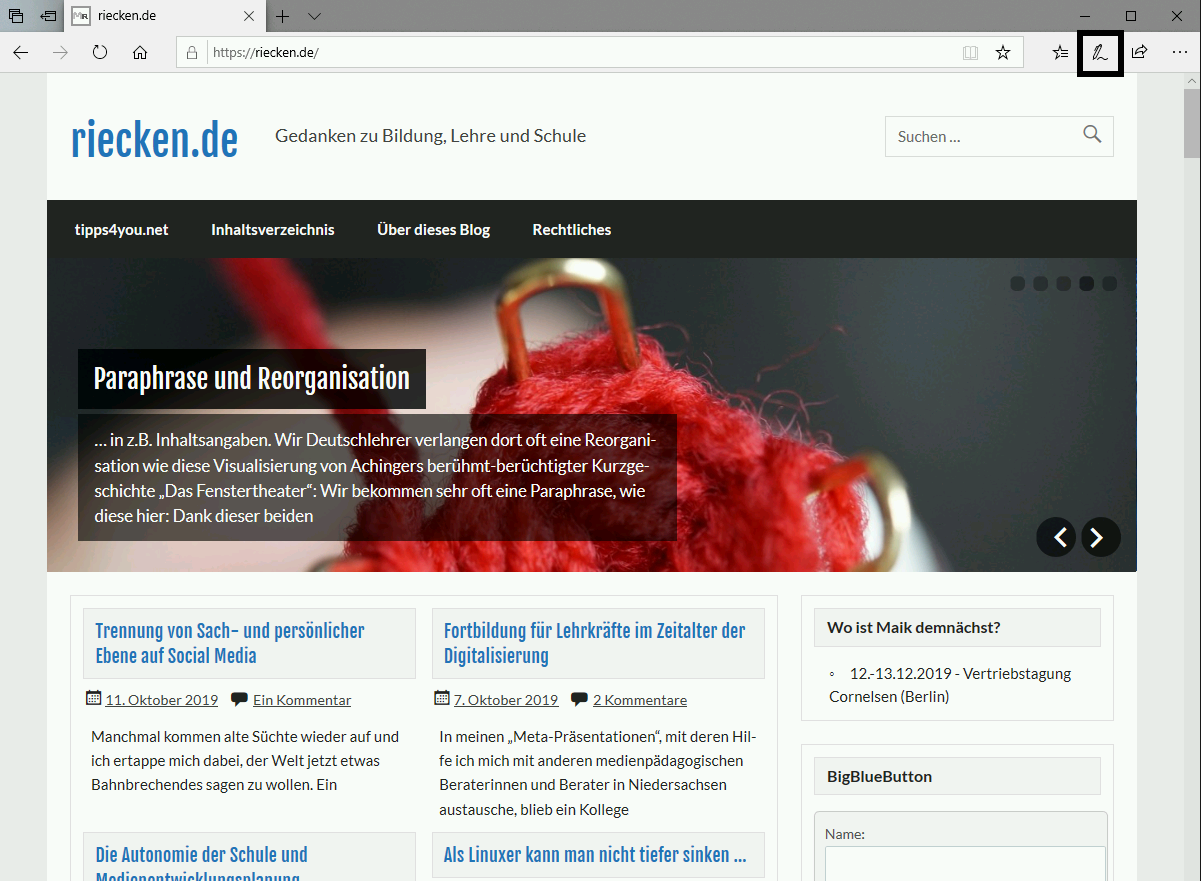The image size is (1201, 881).
Task: Open a new tab with plus
Action: pos(283,16)
